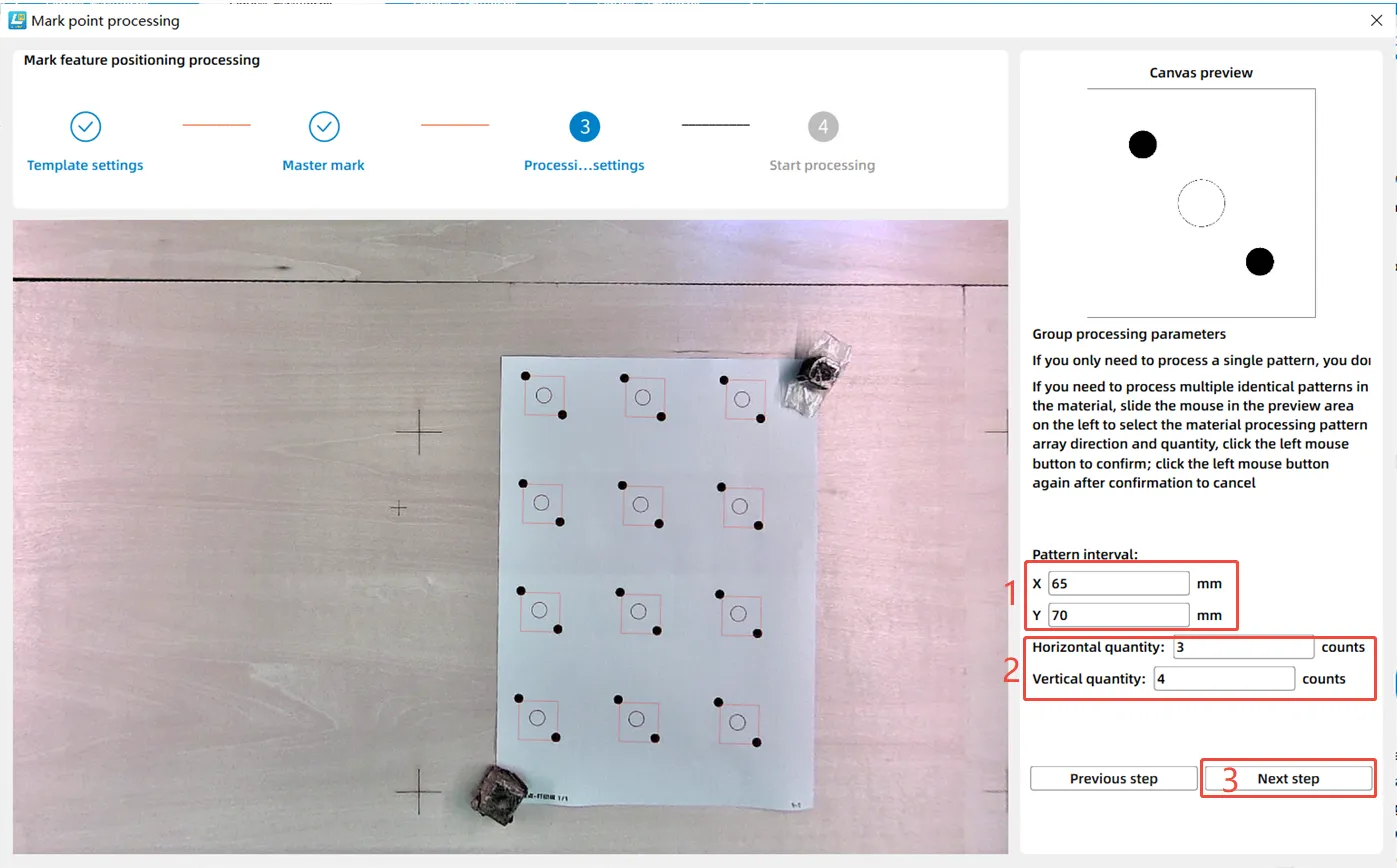Click the Previous step button
This screenshot has height=868, width=1397.
1114,778
